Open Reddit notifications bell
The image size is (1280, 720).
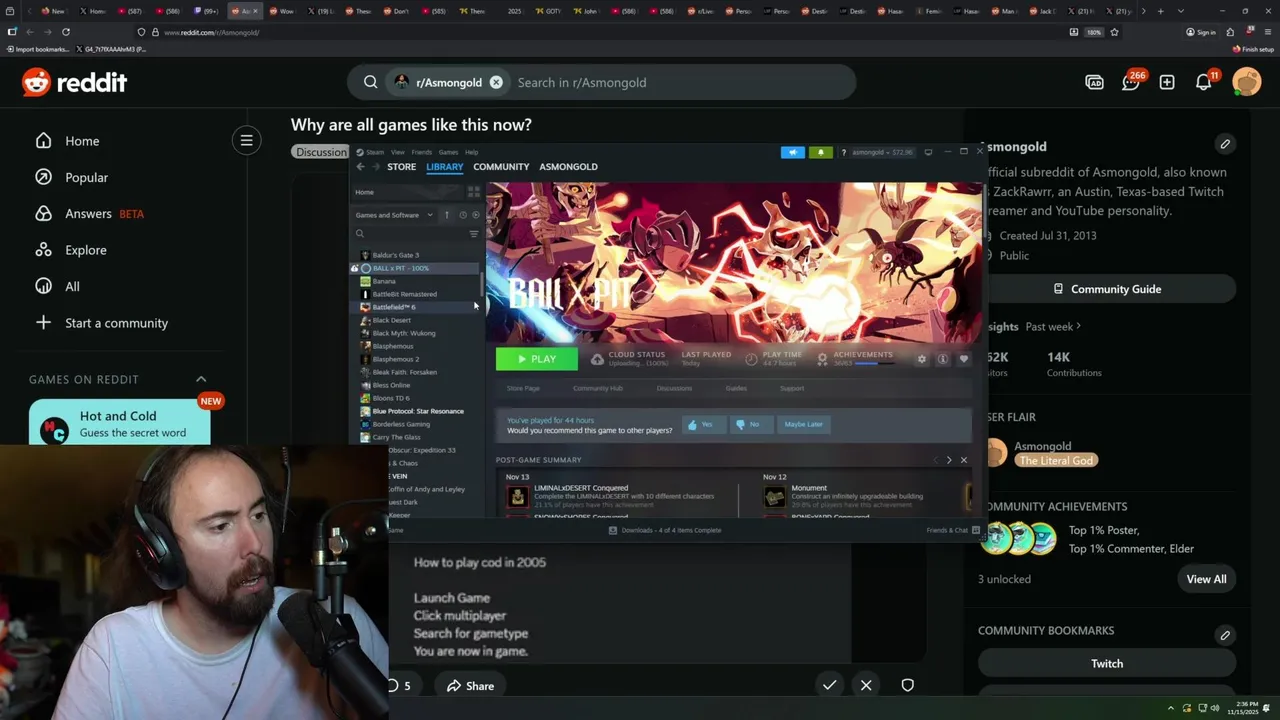click(x=1204, y=82)
